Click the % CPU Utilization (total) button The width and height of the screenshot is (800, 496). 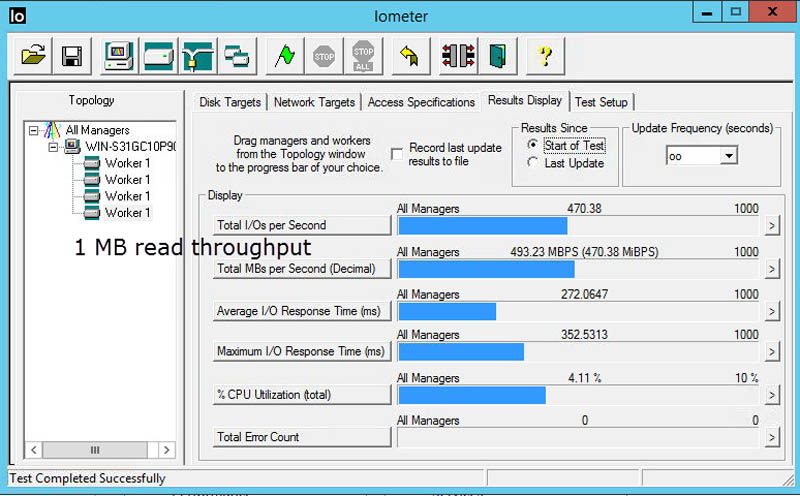(302, 395)
